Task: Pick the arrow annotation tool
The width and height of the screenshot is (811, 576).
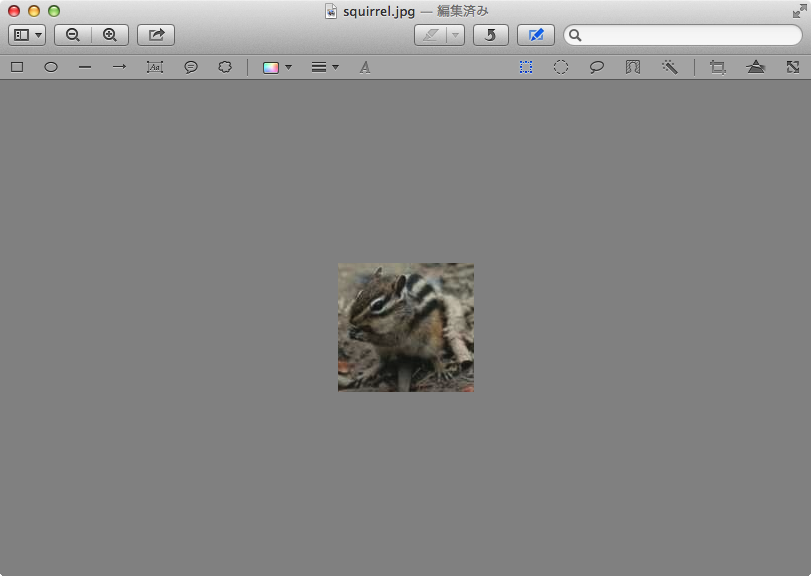Action: pos(119,67)
